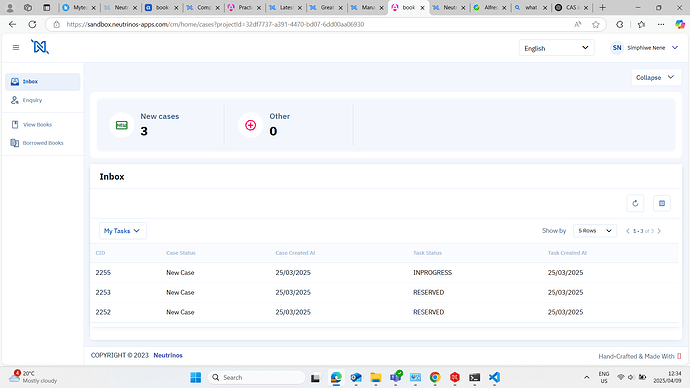Sort by the CID column header
Screen dimensions: 690x388
[x=100, y=253]
